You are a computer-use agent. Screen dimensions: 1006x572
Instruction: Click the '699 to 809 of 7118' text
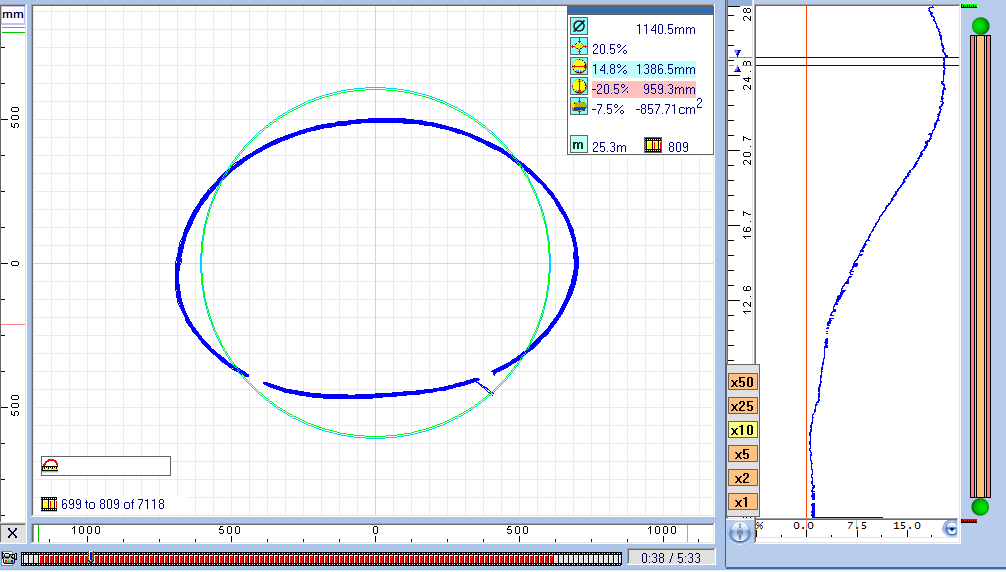113,504
